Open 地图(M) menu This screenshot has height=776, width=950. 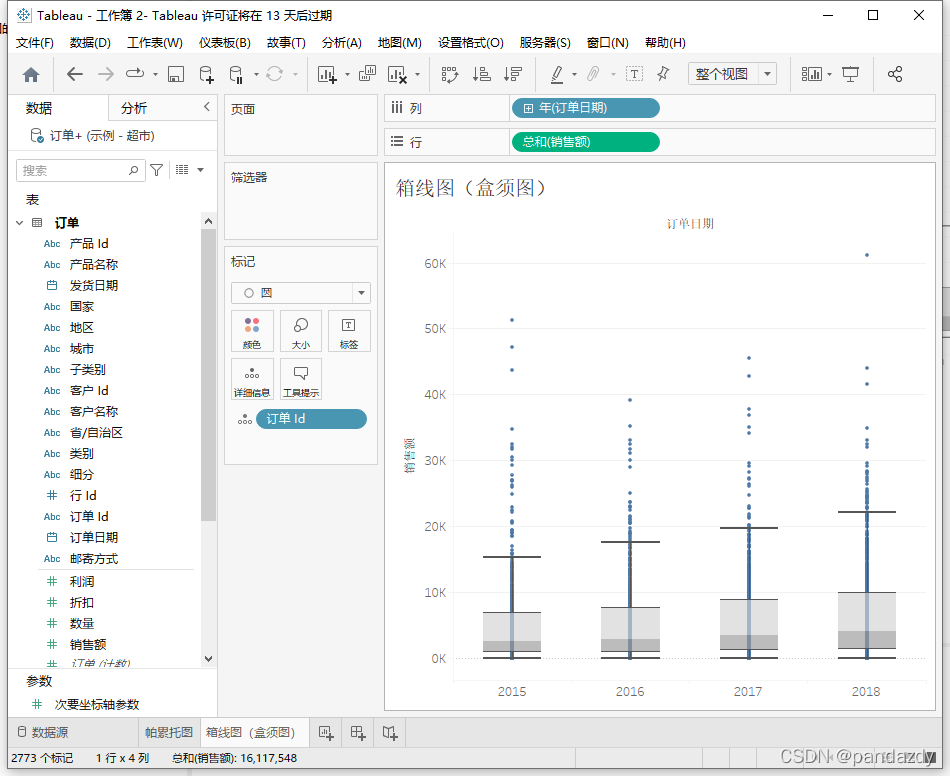[400, 43]
